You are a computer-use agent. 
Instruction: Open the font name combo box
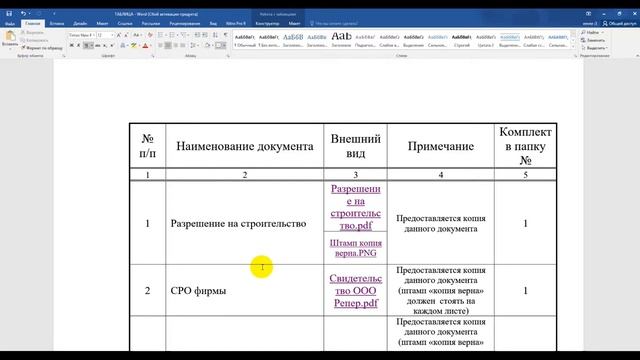[82, 35]
